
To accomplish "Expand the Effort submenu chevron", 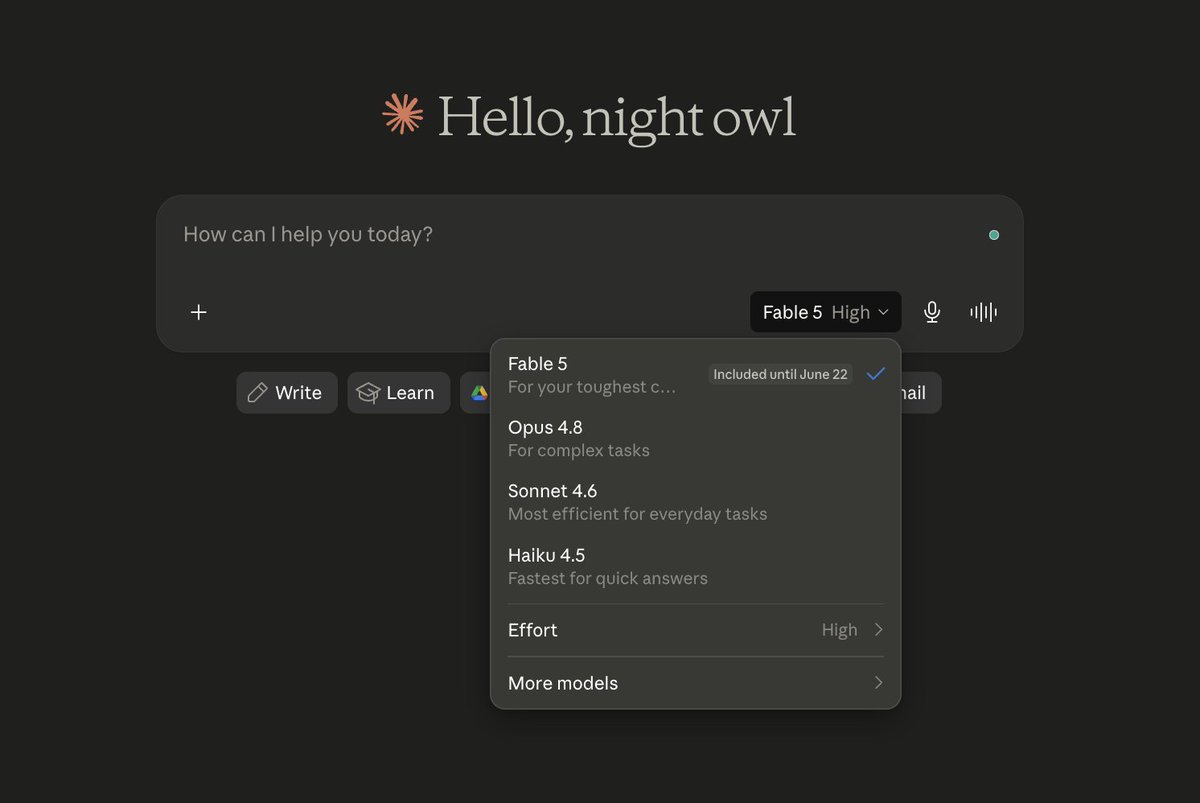I will click(879, 630).
